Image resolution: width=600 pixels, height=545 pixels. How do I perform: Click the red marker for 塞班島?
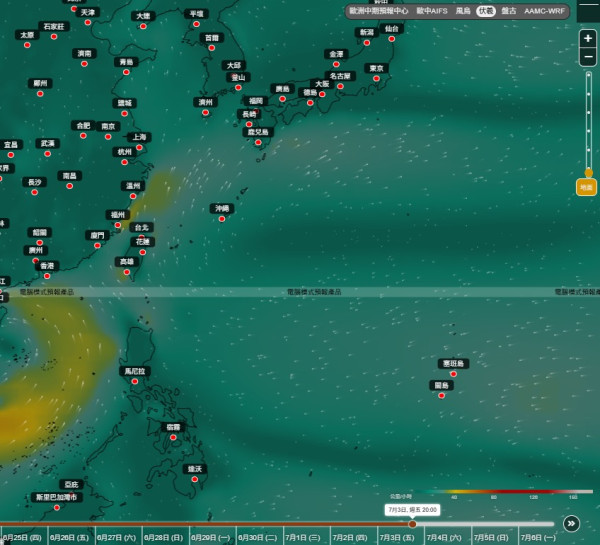pyautogui.click(x=453, y=374)
